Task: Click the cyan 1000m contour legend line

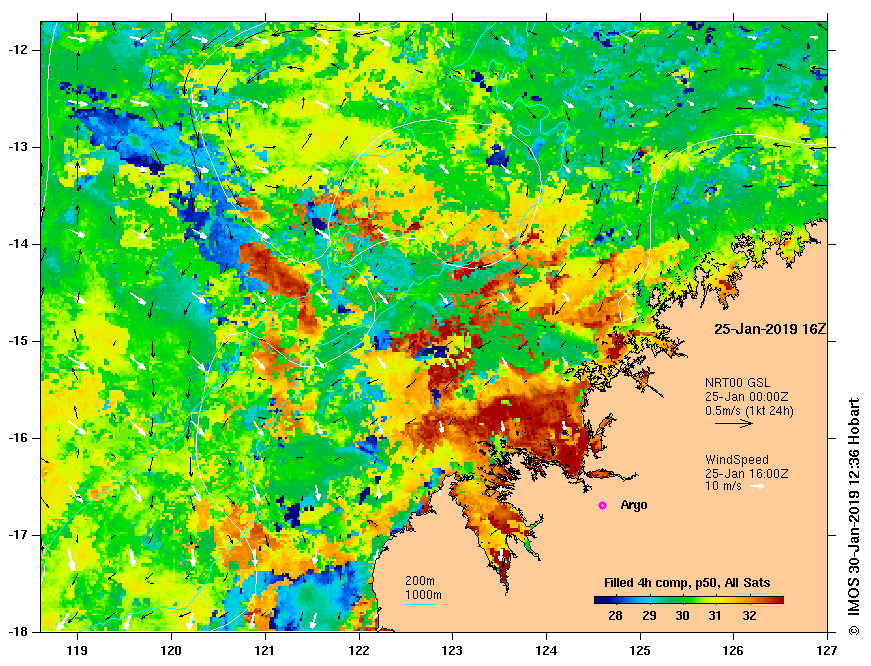Action: pos(419,604)
